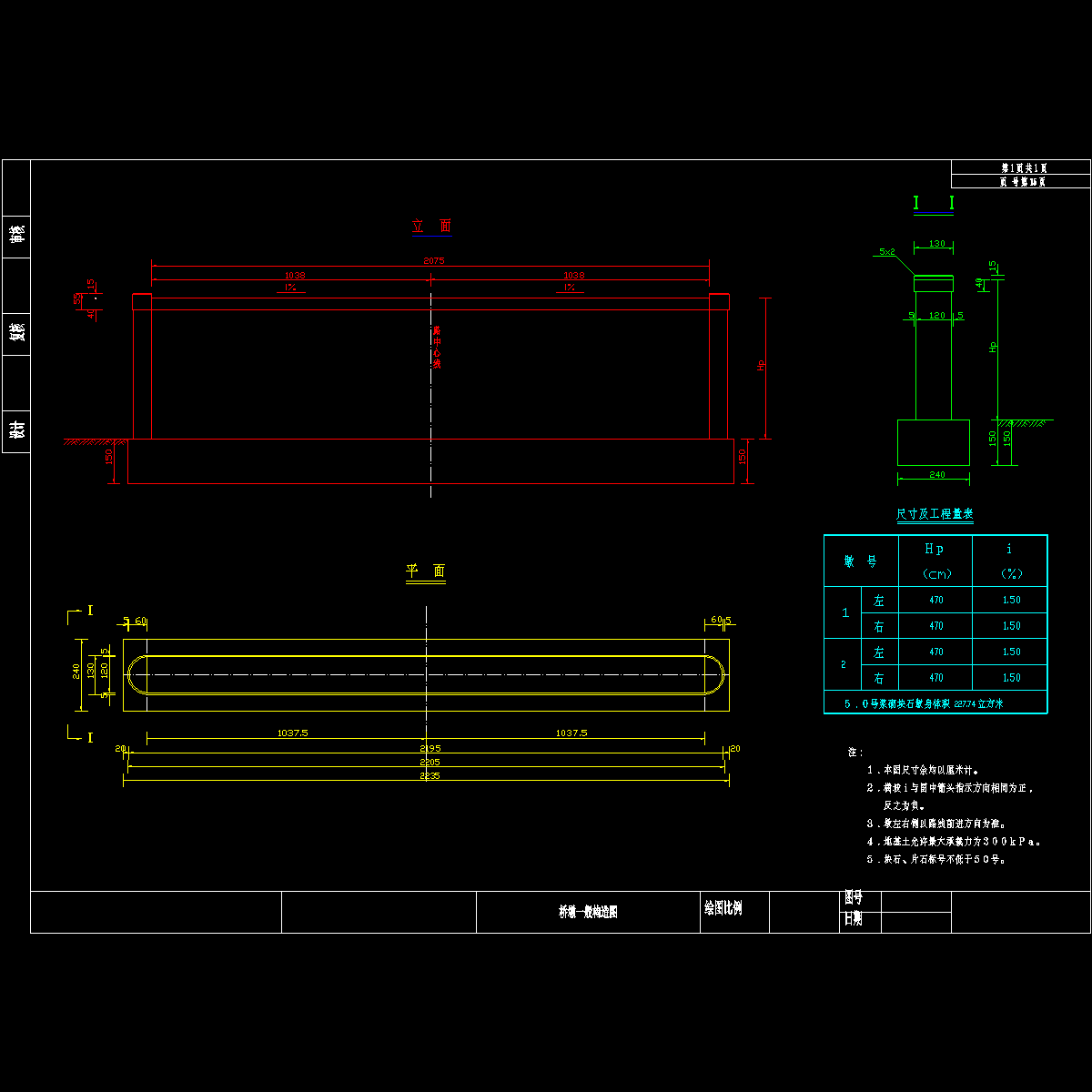Click the 审核 cell in the left strip
This screenshot has width=1092, height=1092.
[x=16, y=236]
